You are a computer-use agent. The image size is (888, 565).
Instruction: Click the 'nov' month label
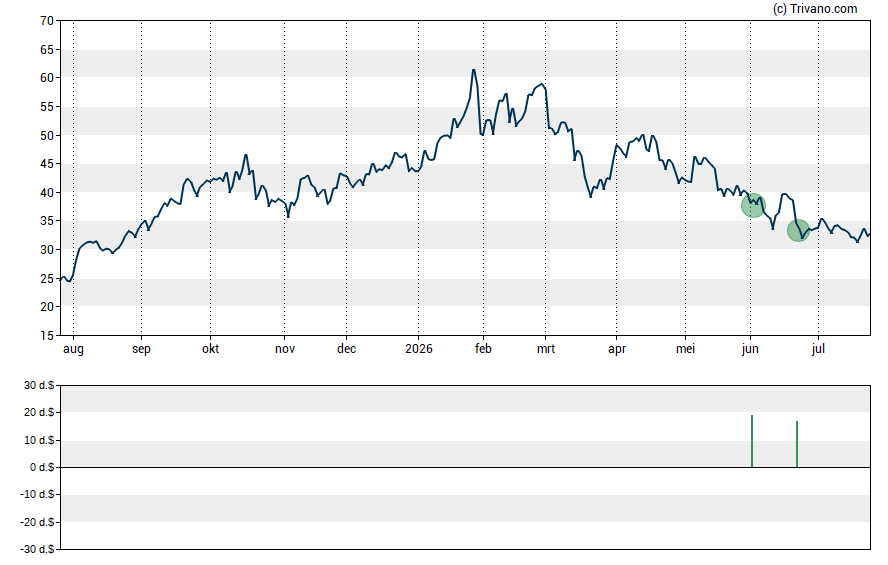[x=285, y=349]
